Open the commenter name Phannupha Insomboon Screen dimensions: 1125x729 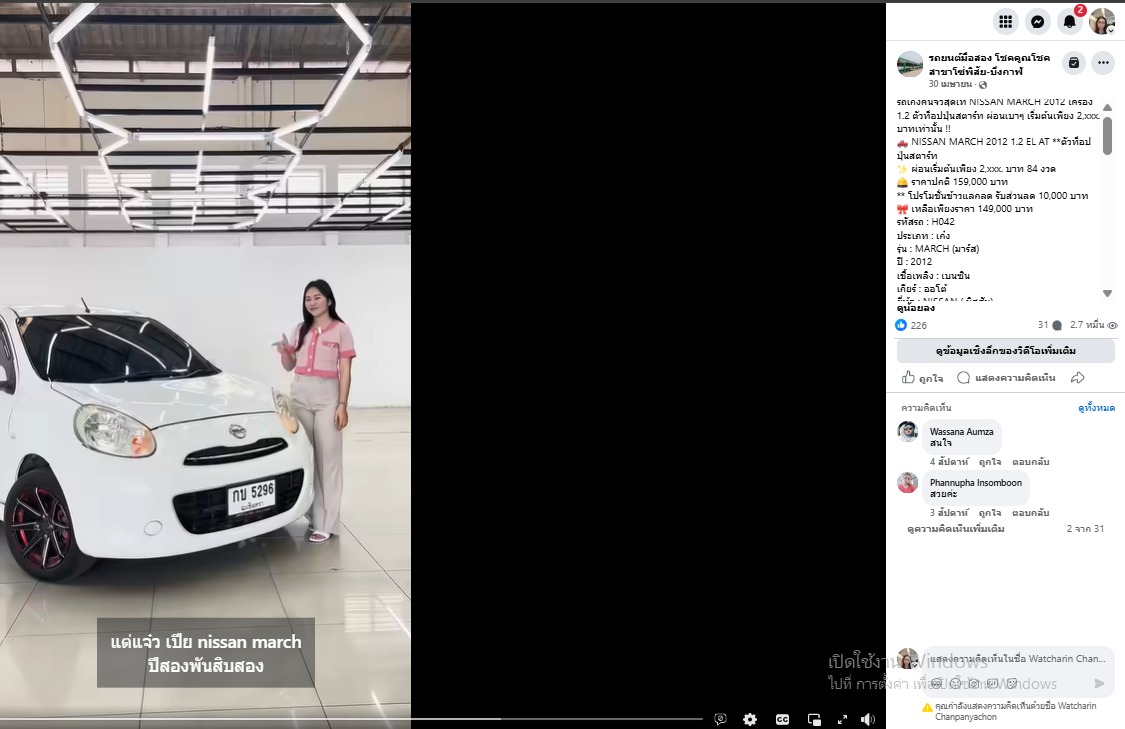[976, 482]
